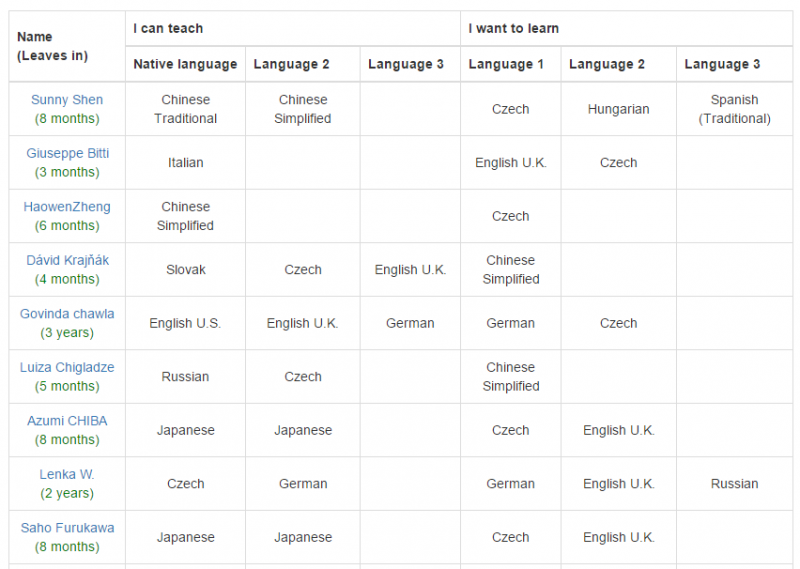
Task: Click the 'I want to learn' header
Action: click(x=627, y=29)
